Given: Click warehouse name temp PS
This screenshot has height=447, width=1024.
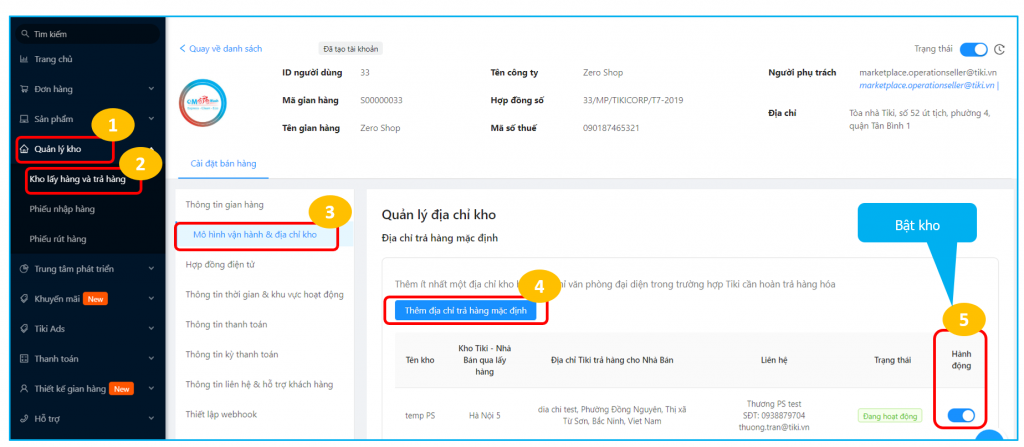Looking at the screenshot, I should pyautogui.click(x=420, y=416).
